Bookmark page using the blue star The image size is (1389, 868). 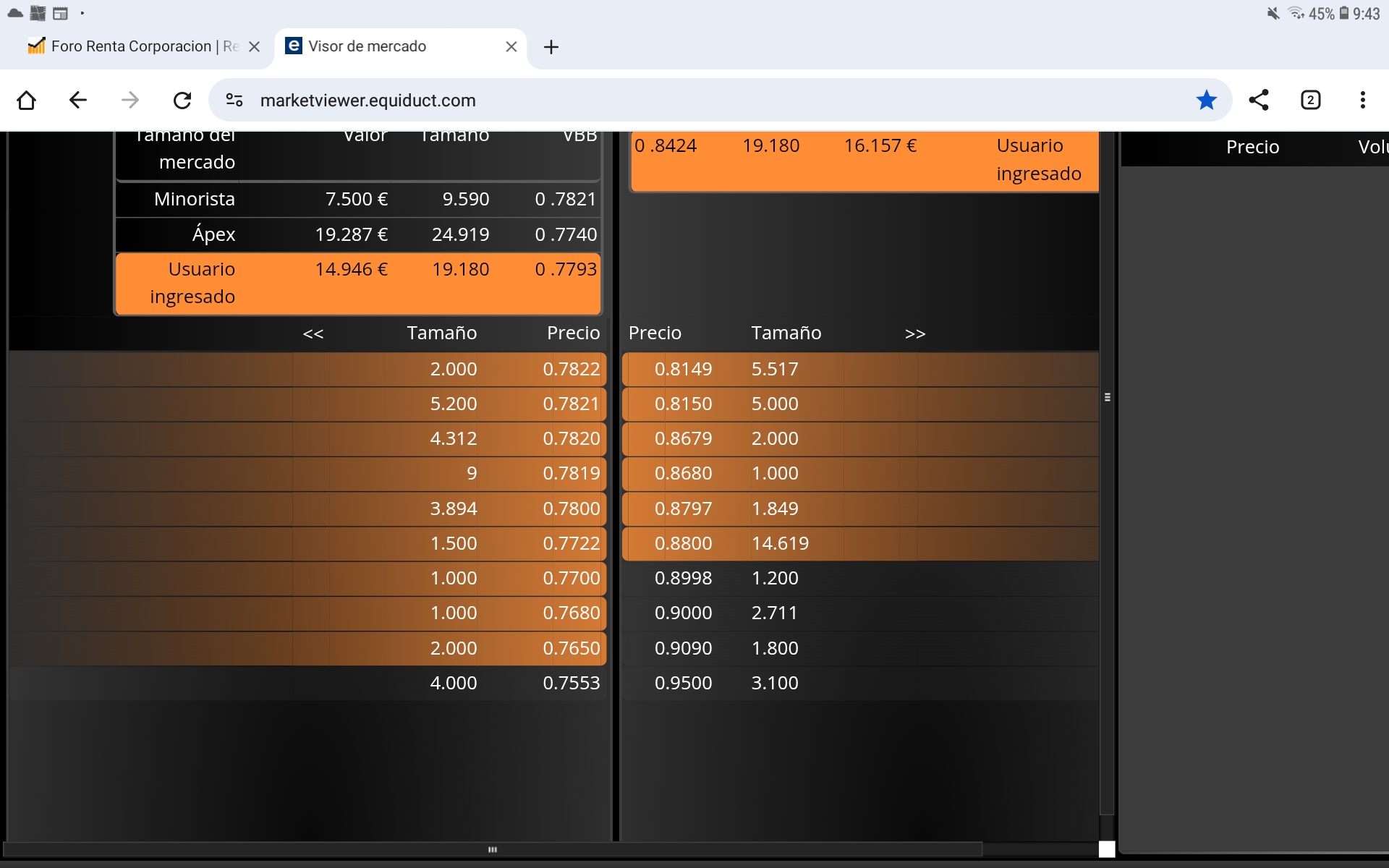(x=1206, y=100)
